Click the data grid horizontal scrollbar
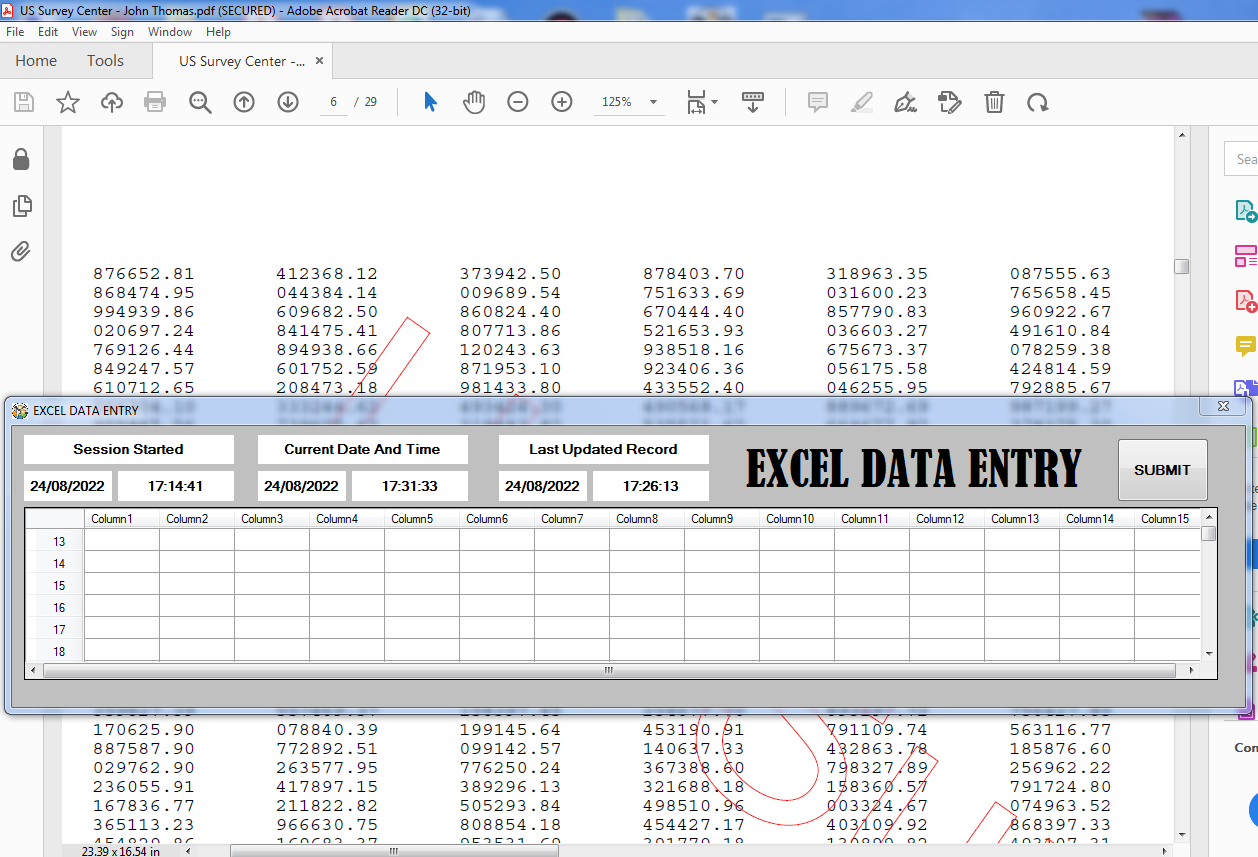The width and height of the screenshot is (1258, 857). (608, 670)
